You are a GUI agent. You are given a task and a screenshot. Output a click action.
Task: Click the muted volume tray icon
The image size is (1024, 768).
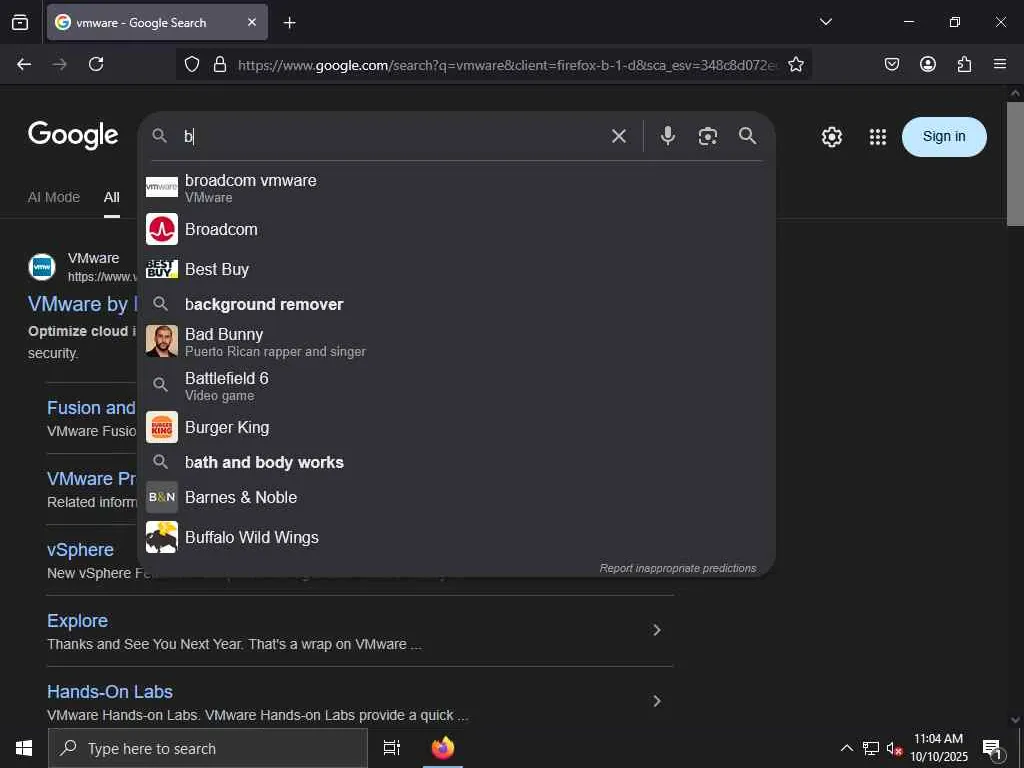point(894,748)
